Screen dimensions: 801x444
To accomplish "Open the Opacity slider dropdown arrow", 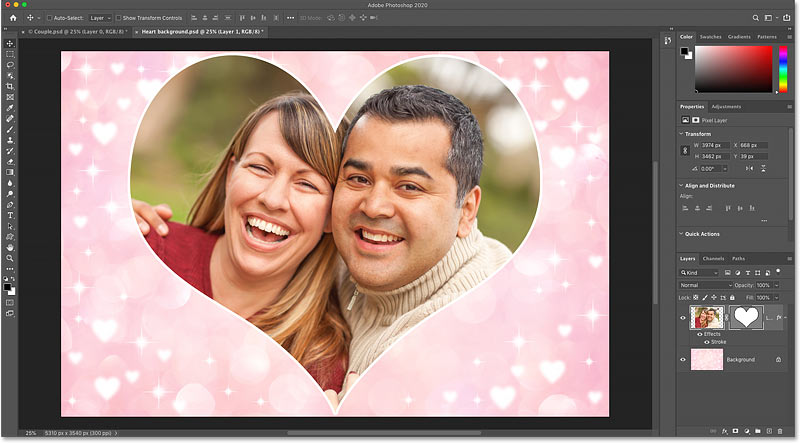I will coord(776,285).
